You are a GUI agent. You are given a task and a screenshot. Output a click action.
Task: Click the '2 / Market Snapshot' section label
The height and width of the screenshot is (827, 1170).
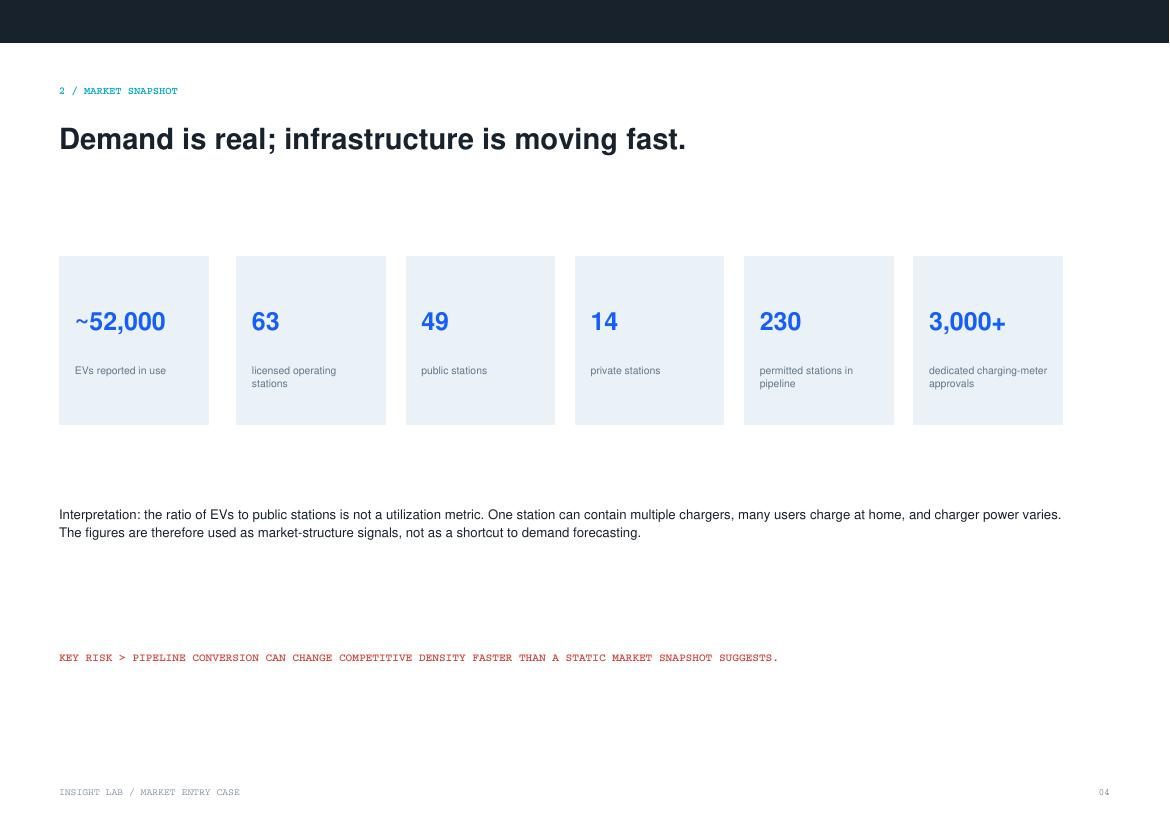[119, 91]
